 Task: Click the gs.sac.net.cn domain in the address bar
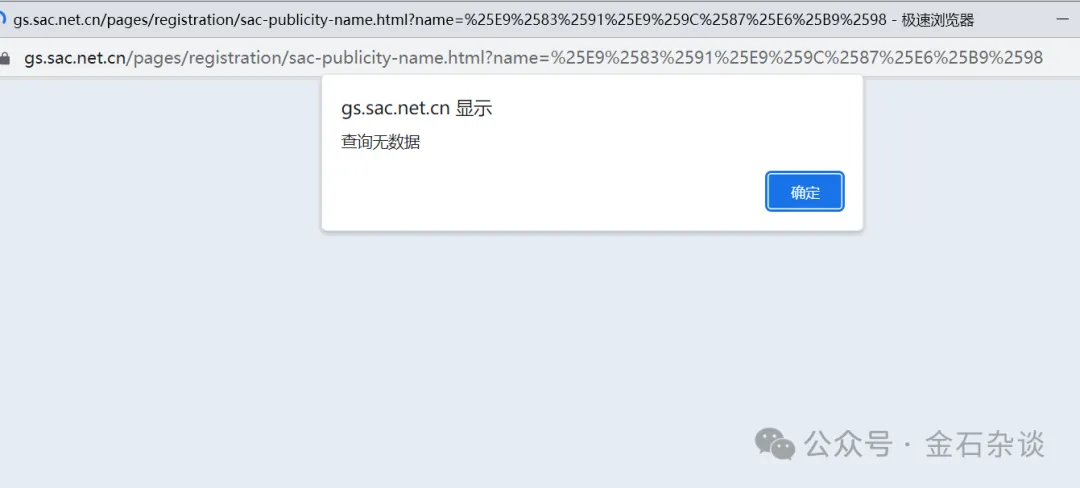pos(74,58)
